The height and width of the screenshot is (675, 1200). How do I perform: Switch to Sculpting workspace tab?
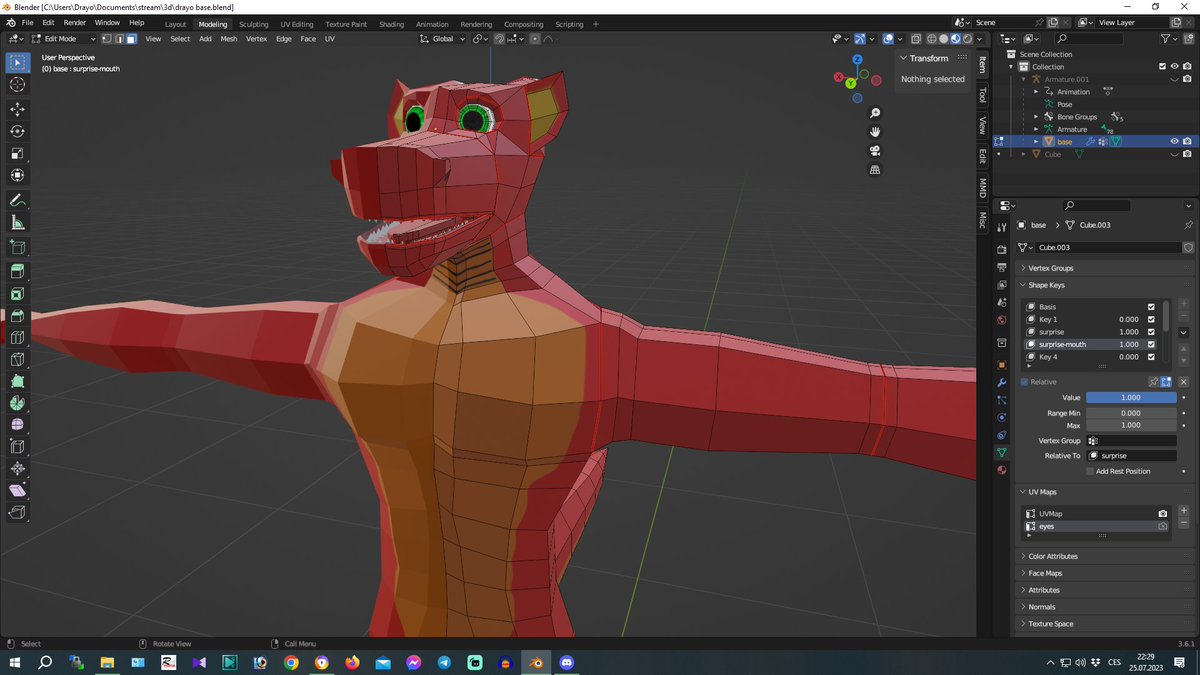tap(253, 24)
